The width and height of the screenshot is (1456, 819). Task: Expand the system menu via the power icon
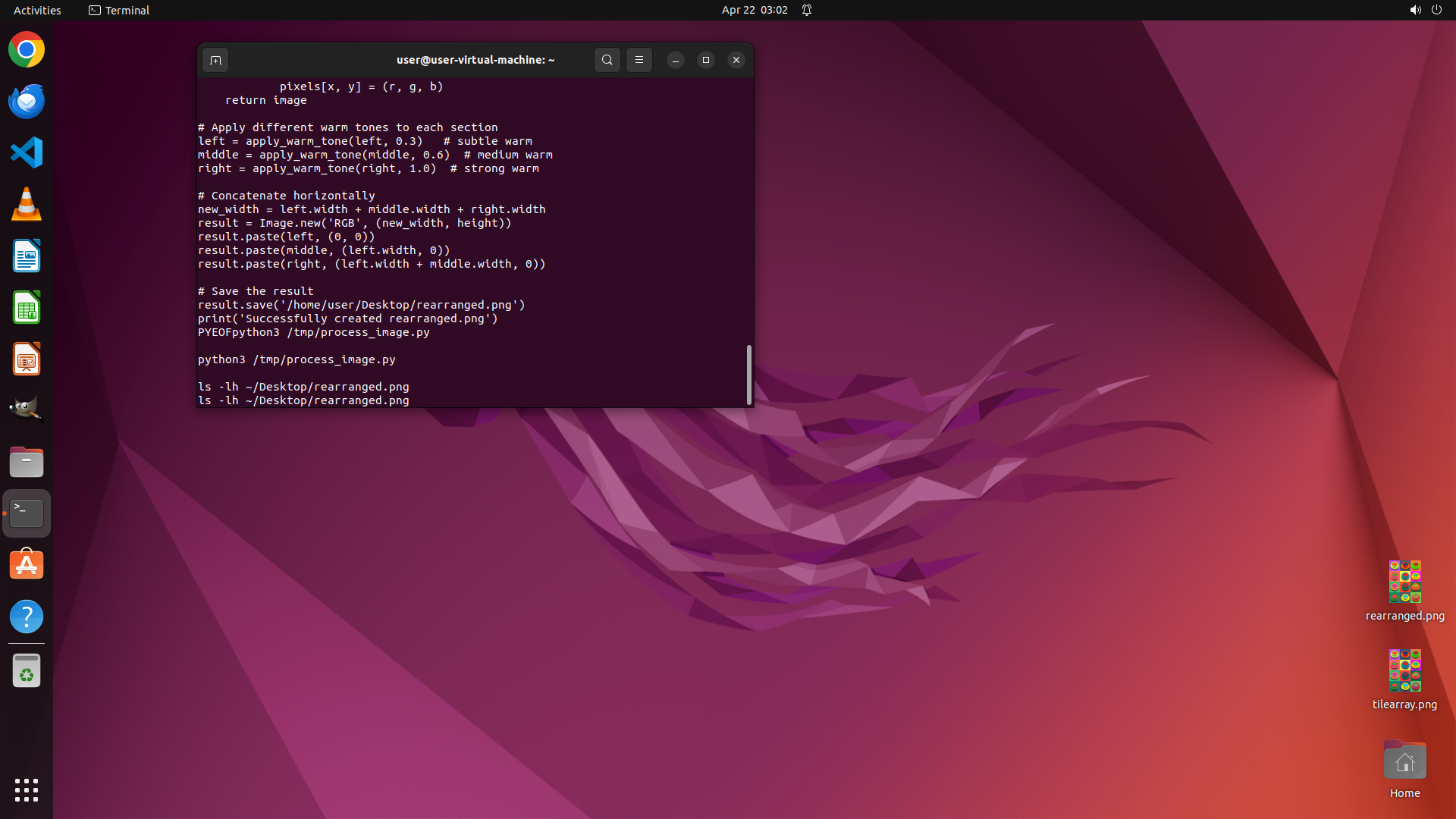click(x=1436, y=10)
